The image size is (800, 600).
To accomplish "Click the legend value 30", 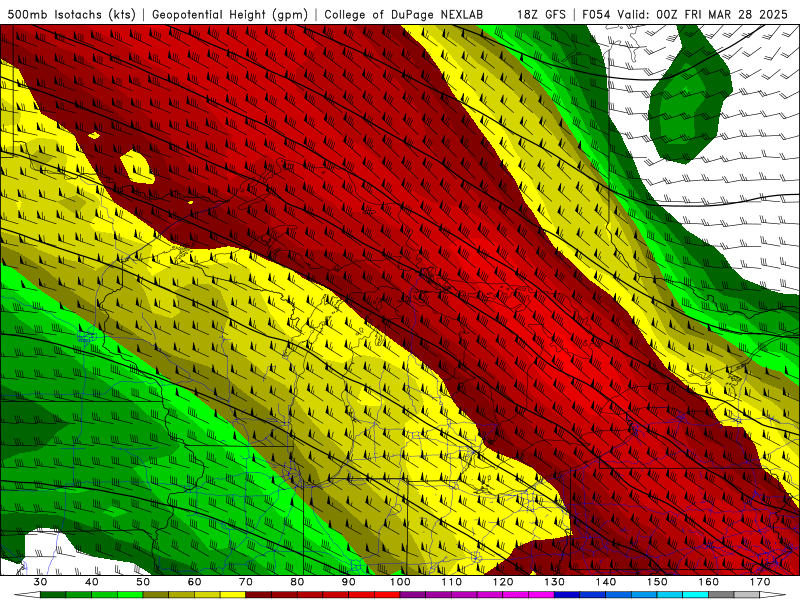I will click(40, 582).
